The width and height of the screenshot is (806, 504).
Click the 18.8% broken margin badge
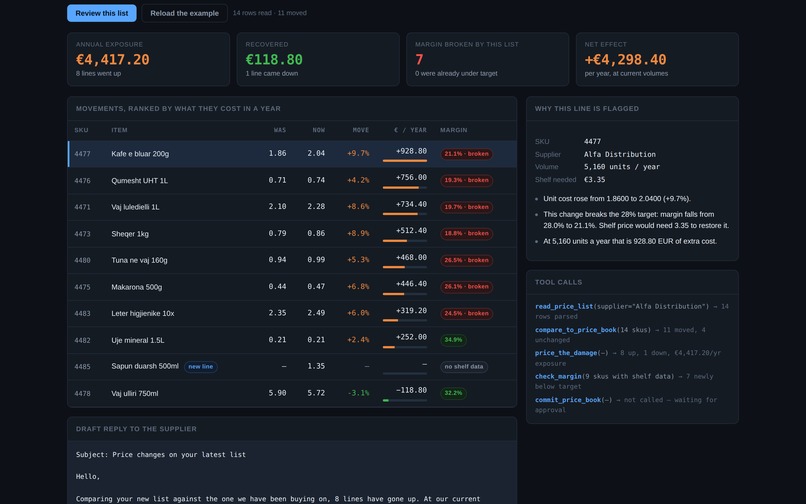click(x=466, y=233)
